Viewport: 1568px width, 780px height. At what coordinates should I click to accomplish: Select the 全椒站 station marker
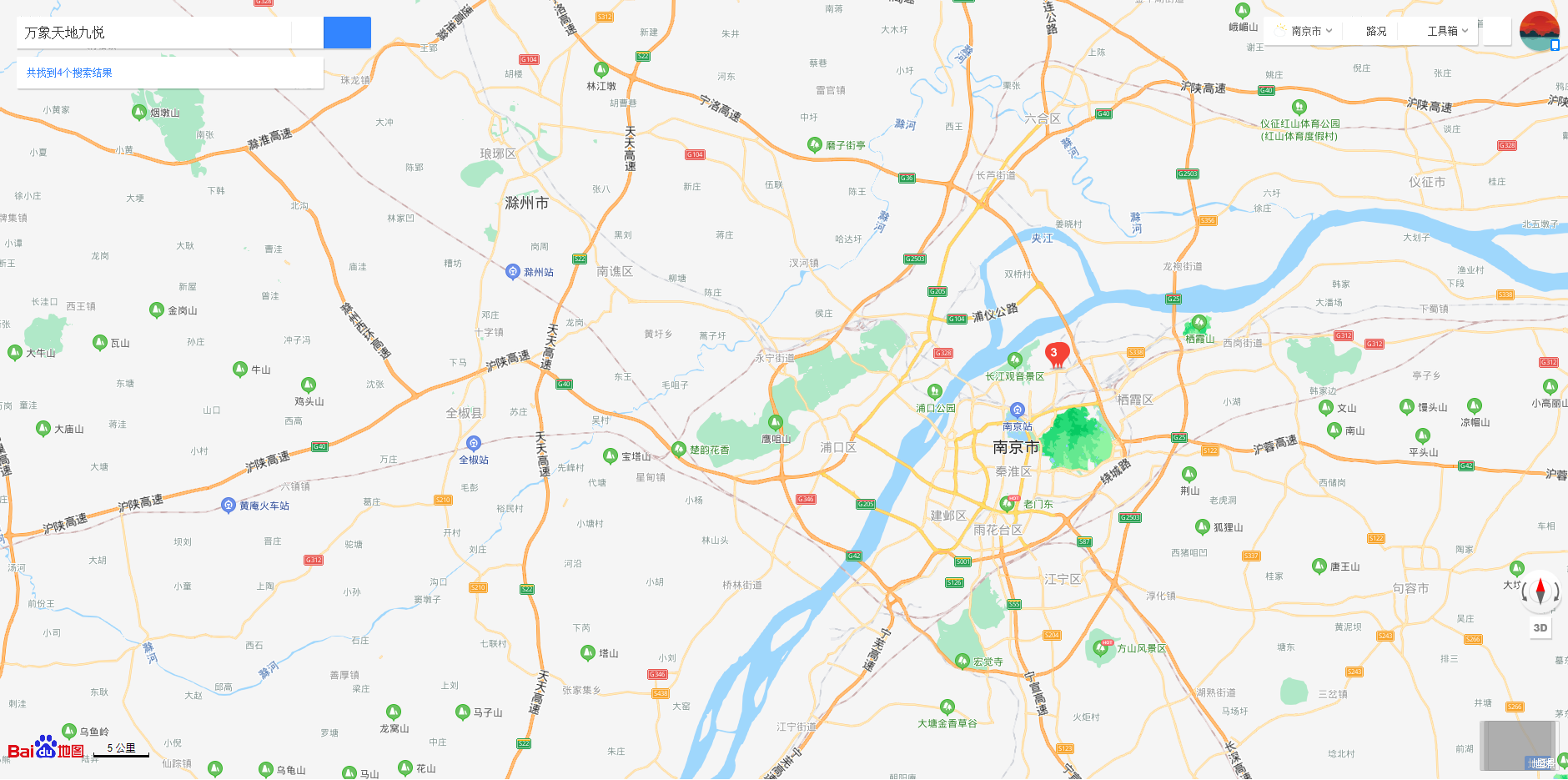click(x=474, y=443)
